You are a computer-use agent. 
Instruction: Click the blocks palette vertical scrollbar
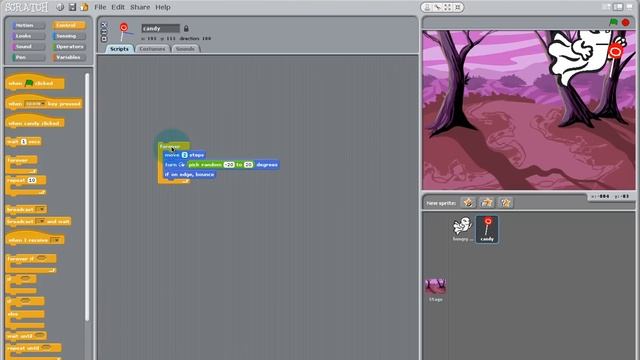click(87, 198)
